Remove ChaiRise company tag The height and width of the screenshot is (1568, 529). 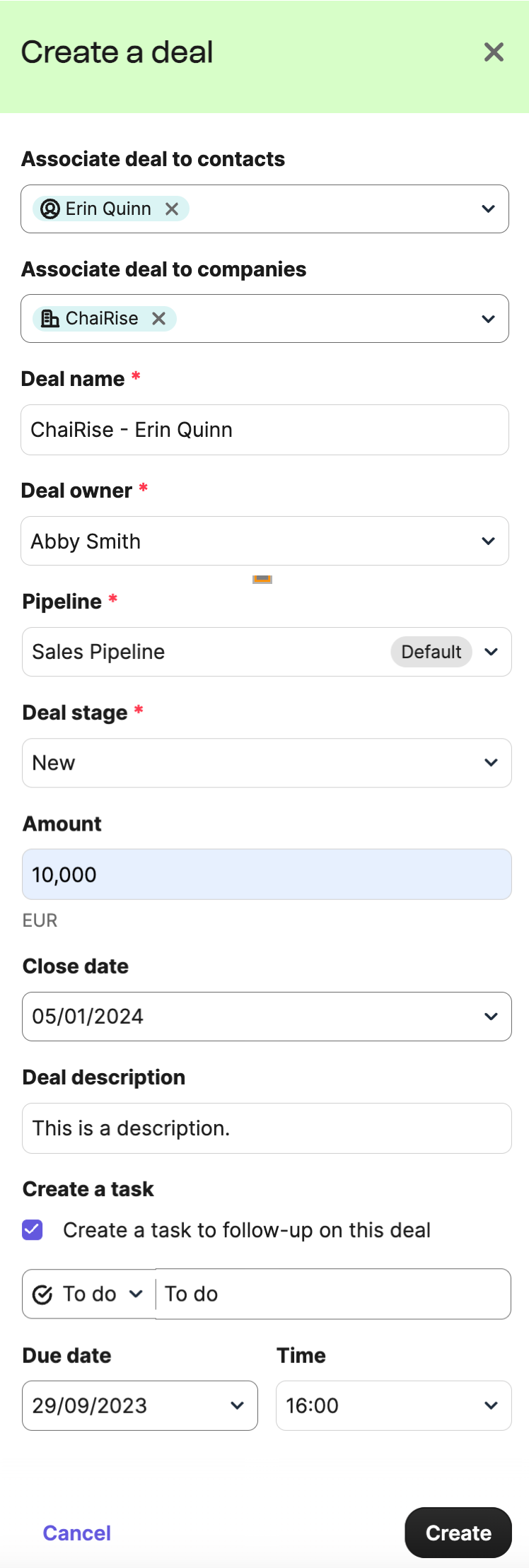point(159,319)
